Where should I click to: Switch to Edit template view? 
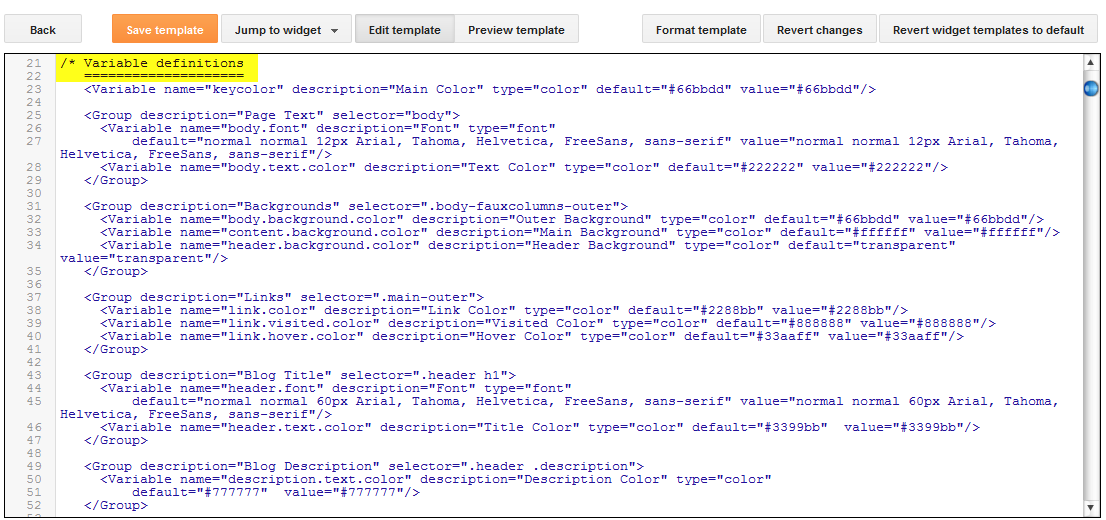(405, 30)
